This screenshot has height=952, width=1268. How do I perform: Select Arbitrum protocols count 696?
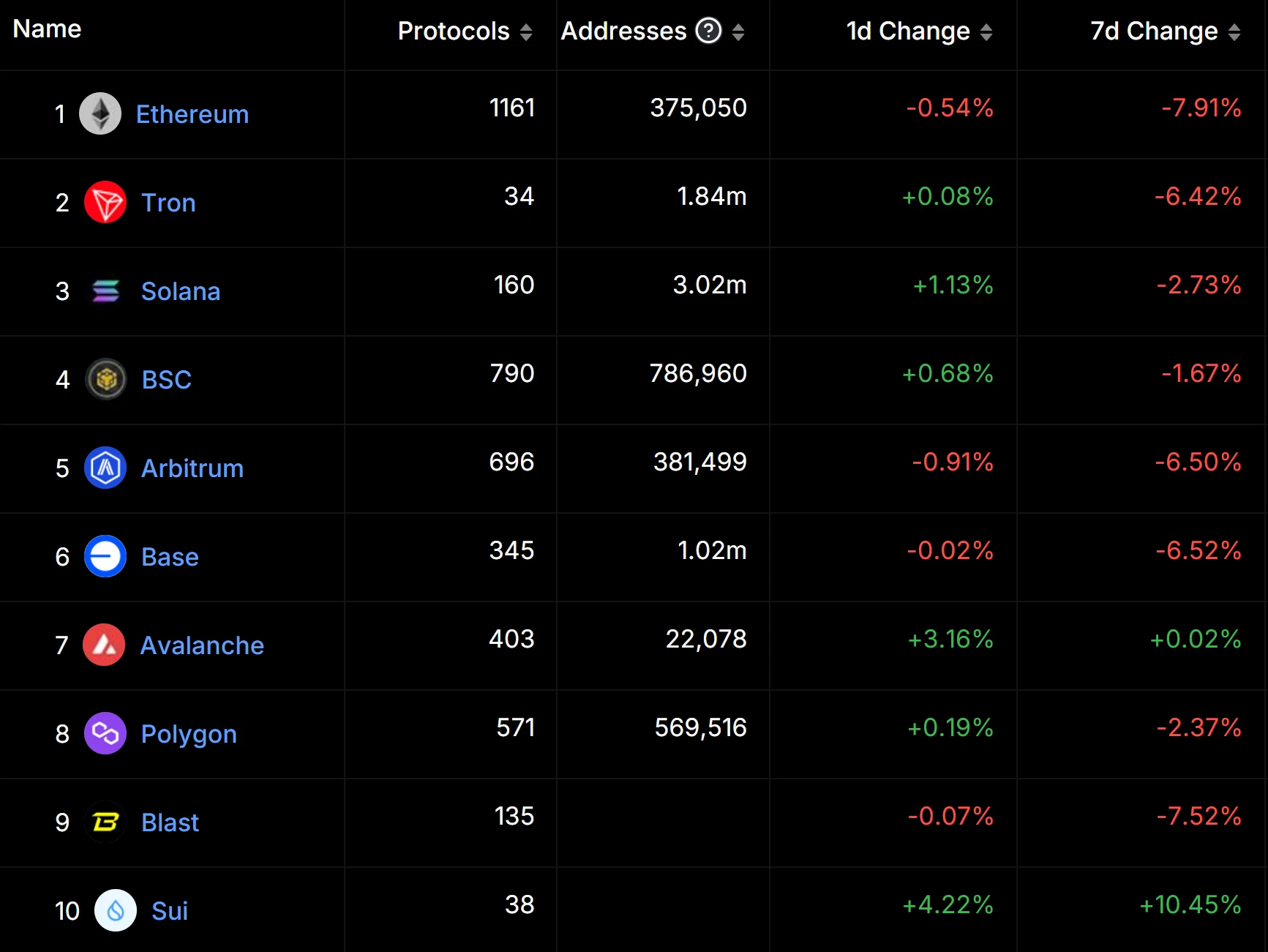[x=511, y=462]
